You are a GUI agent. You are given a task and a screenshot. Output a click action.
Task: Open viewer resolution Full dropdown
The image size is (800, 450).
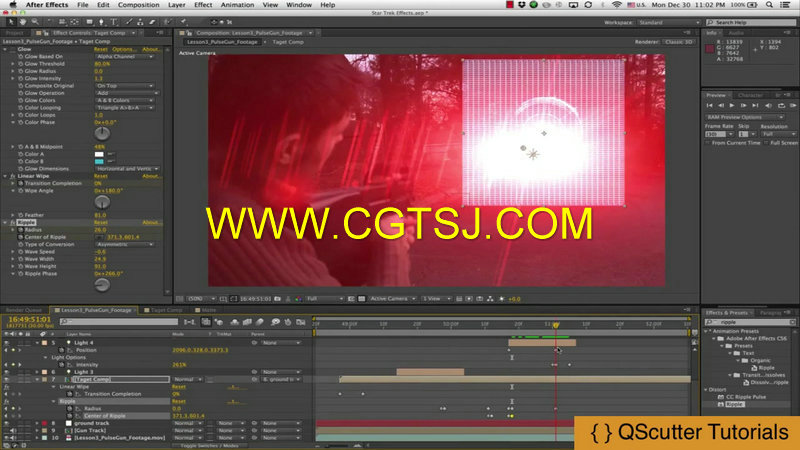(x=324, y=299)
